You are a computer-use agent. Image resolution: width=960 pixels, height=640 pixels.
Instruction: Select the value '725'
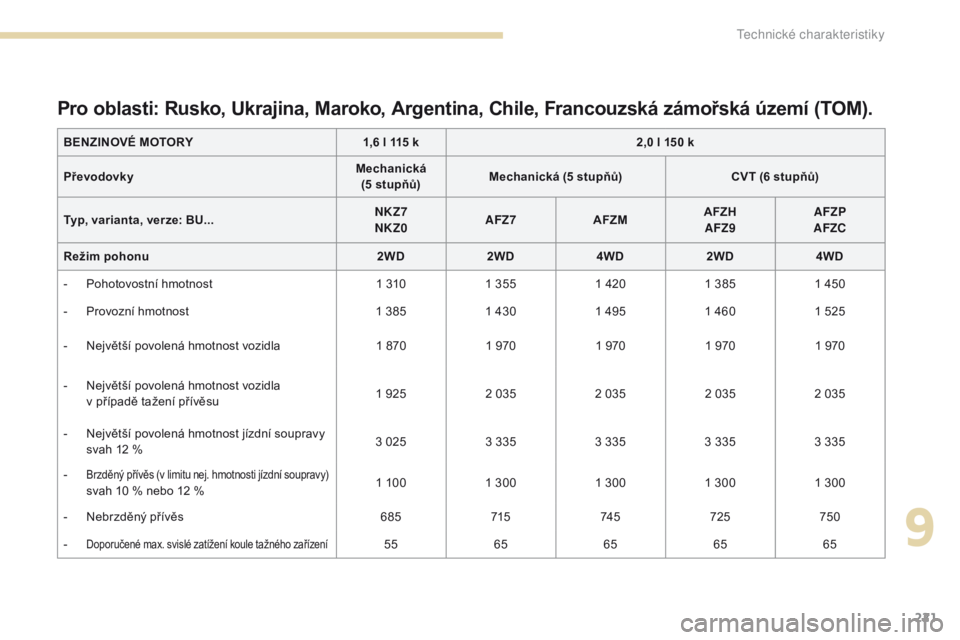tap(720, 516)
